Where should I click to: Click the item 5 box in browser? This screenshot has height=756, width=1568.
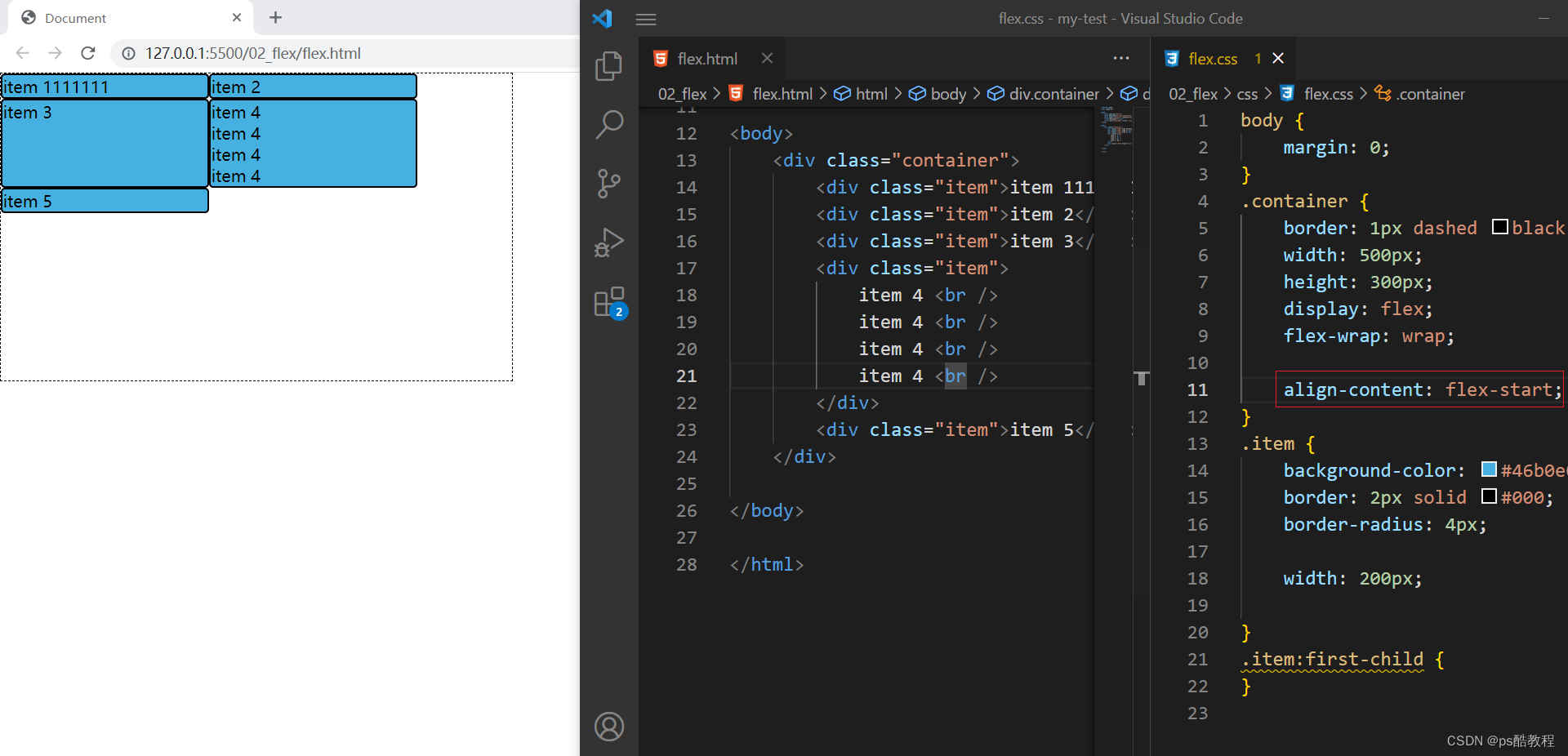(105, 201)
